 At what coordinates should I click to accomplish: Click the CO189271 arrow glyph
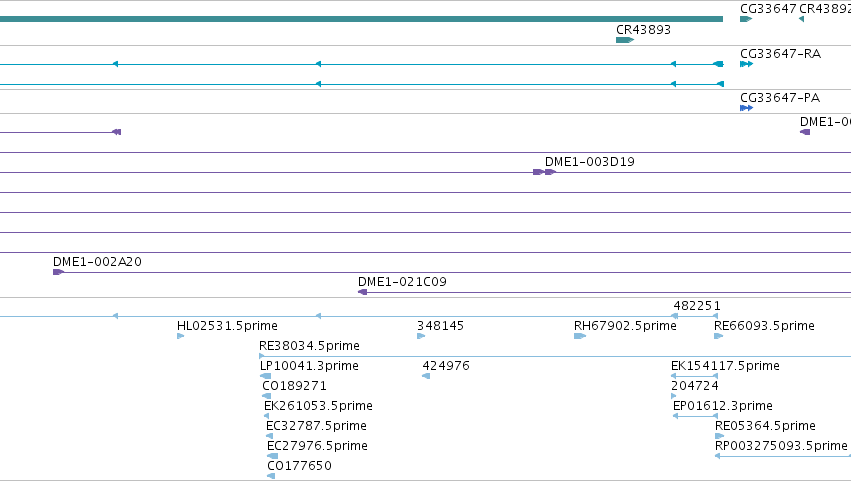[266, 396]
